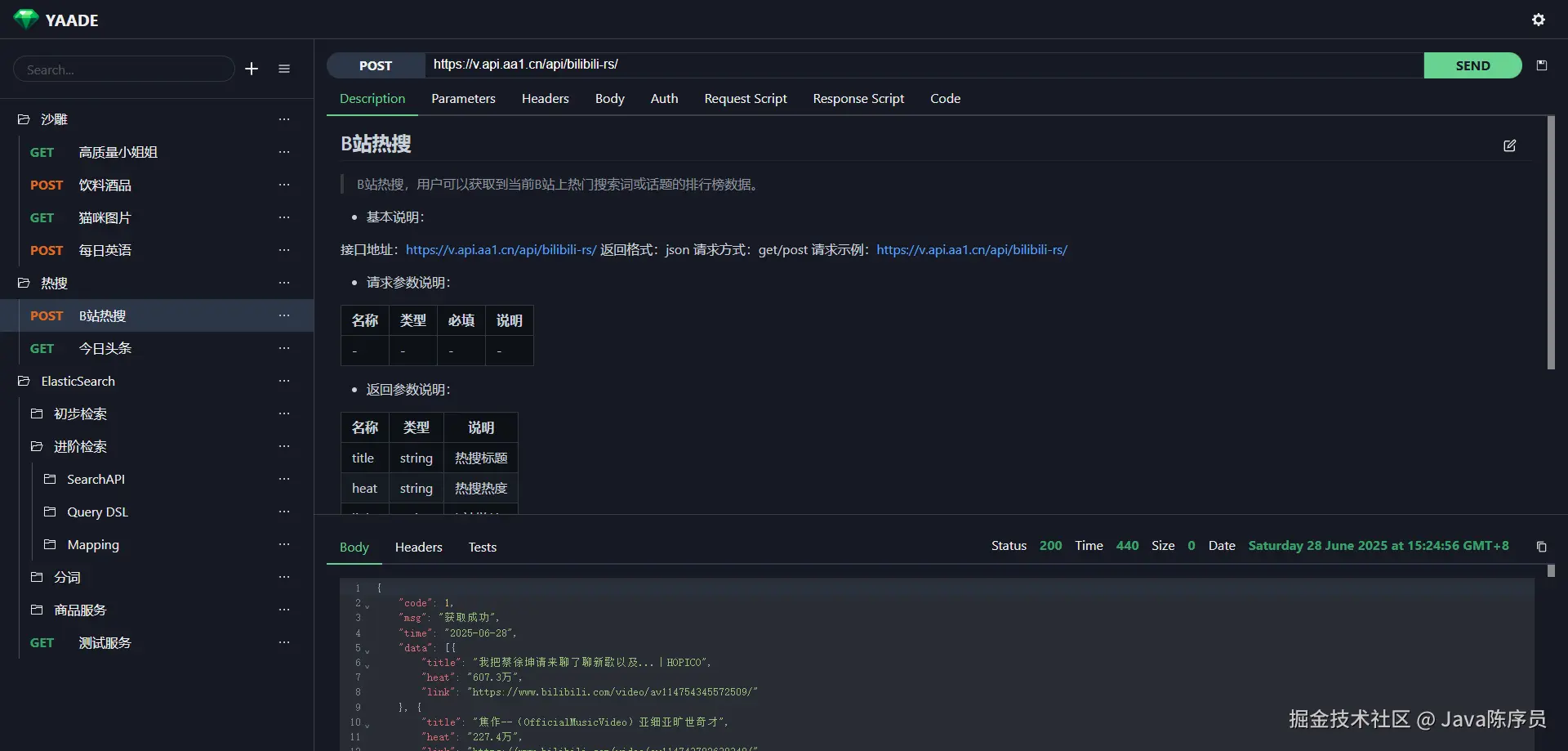Open the POST 饮料酒品 request
This screenshot has height=751, width=1568.
[x=157, y=185]
